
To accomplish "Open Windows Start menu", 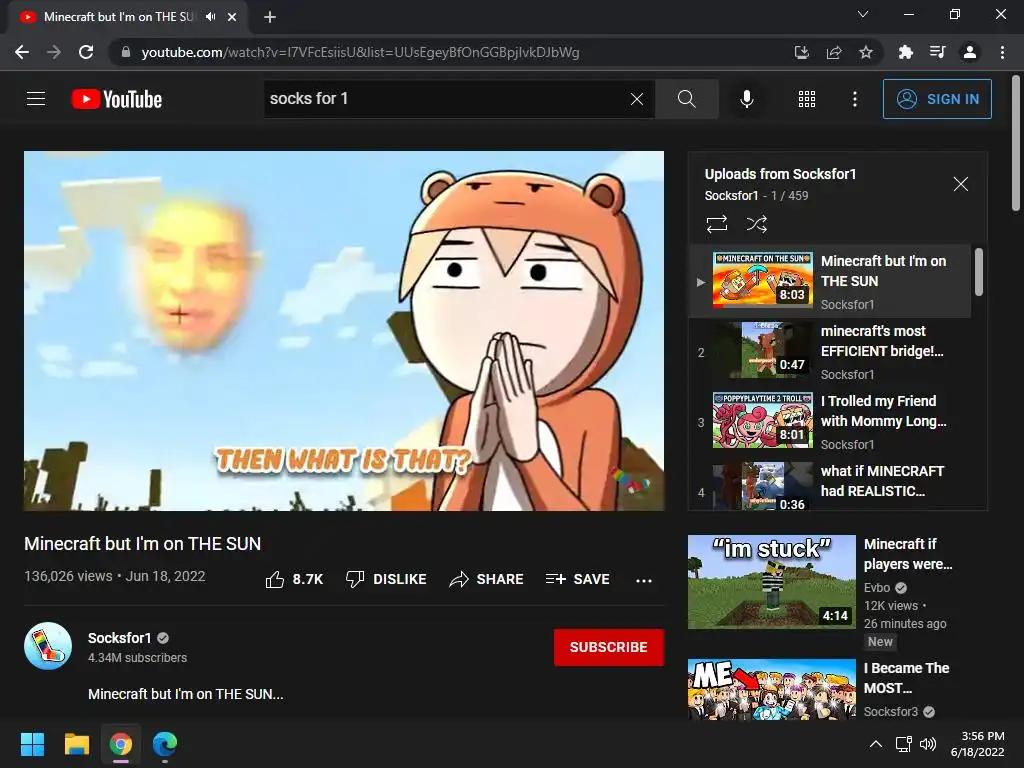I will click(32, 744).
